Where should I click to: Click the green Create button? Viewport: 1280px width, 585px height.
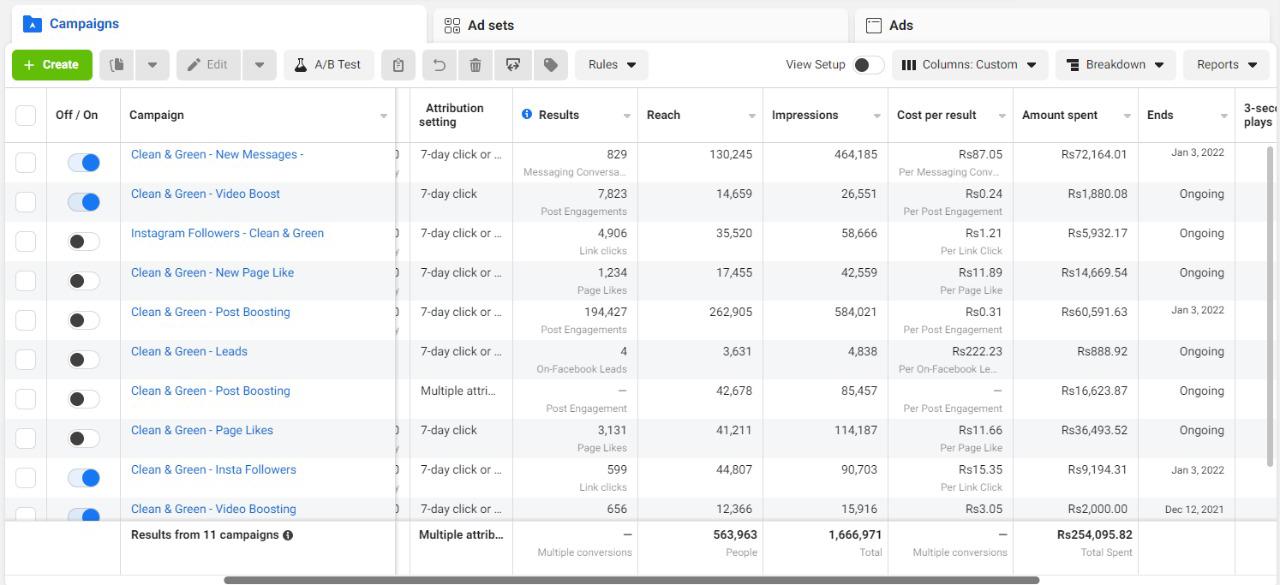pos(52,65)
